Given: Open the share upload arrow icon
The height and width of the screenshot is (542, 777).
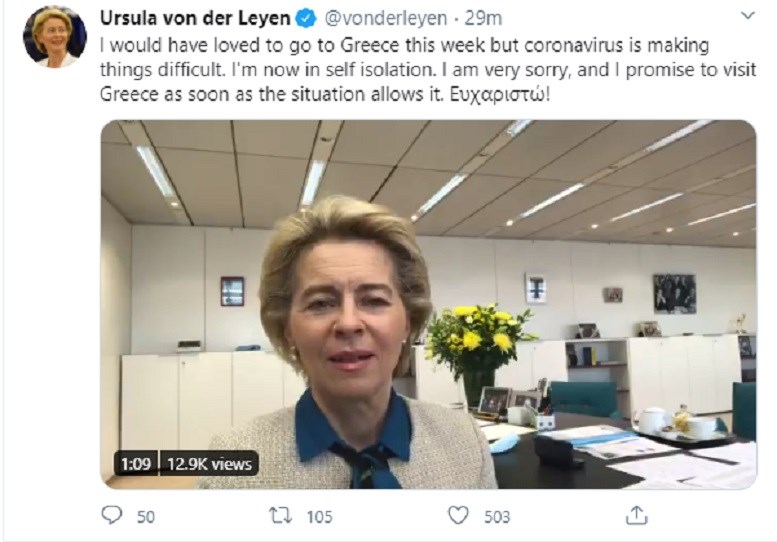Looking at the screenshot, I should 637,515.
